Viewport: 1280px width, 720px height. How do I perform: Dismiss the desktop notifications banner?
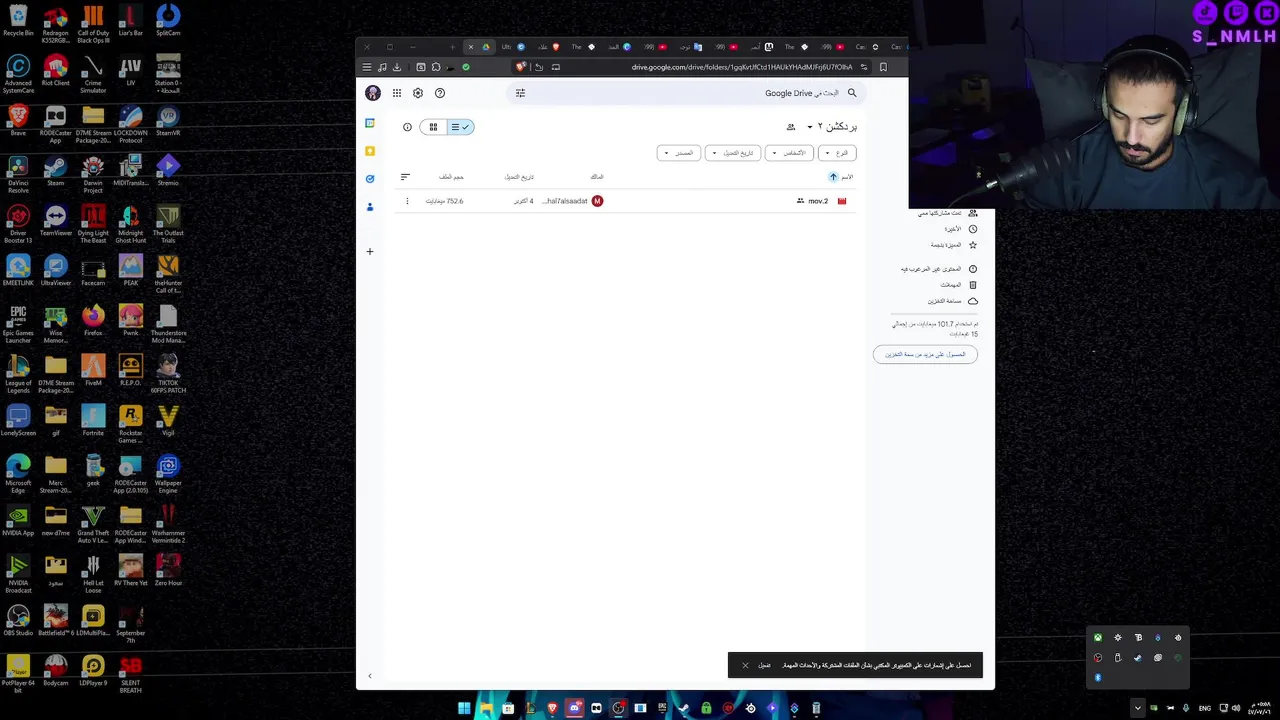(x=745, y=665)
